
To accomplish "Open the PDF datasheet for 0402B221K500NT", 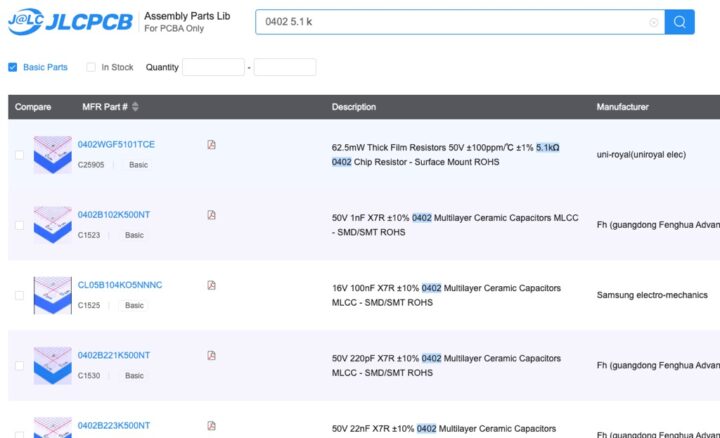I will [211, 355].
